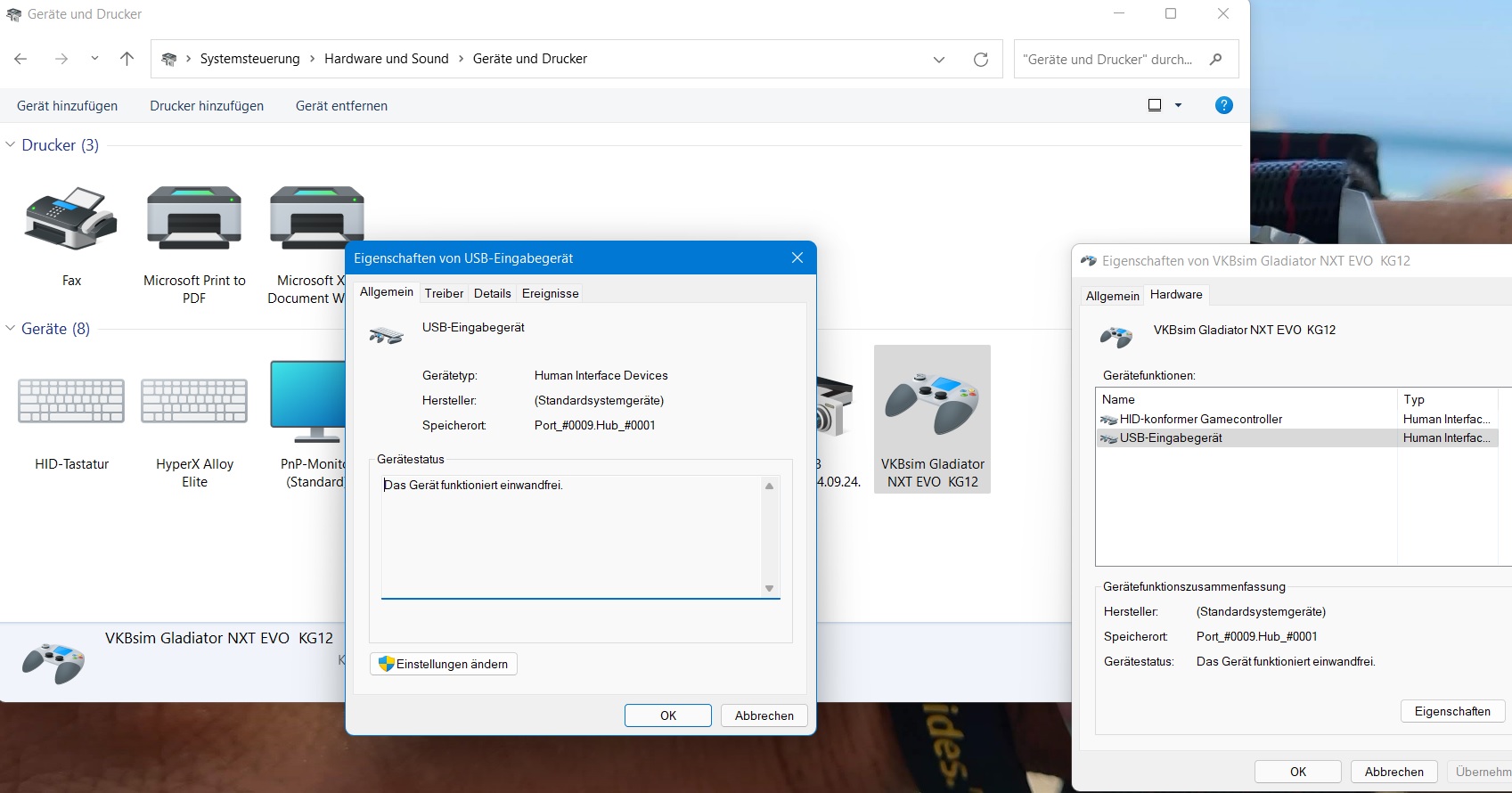
Task: Click Gerät hinzufügen in toolbar
Action: [x=67, y=105]
